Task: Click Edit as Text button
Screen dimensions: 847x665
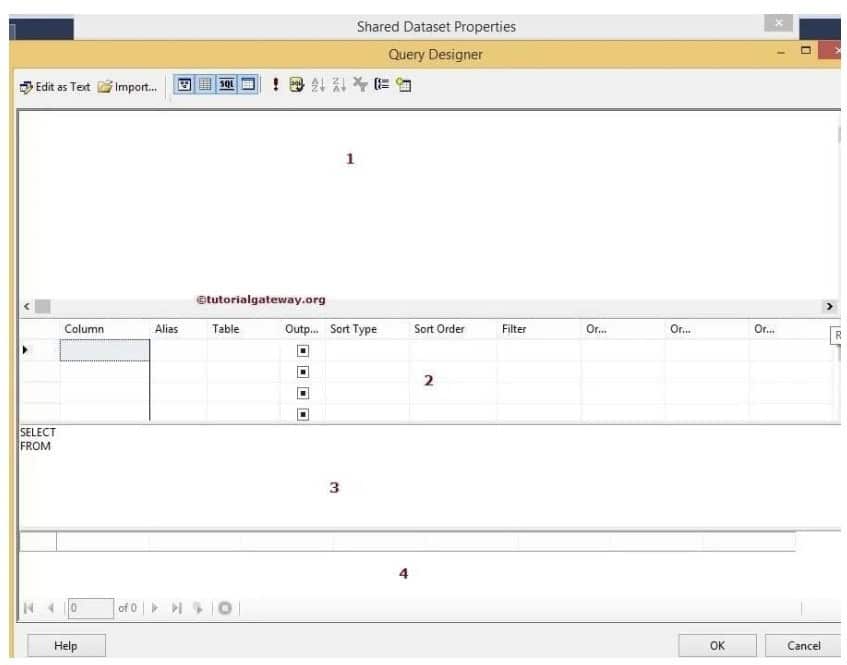Action: pyautogui.click(x=56, y=86)
